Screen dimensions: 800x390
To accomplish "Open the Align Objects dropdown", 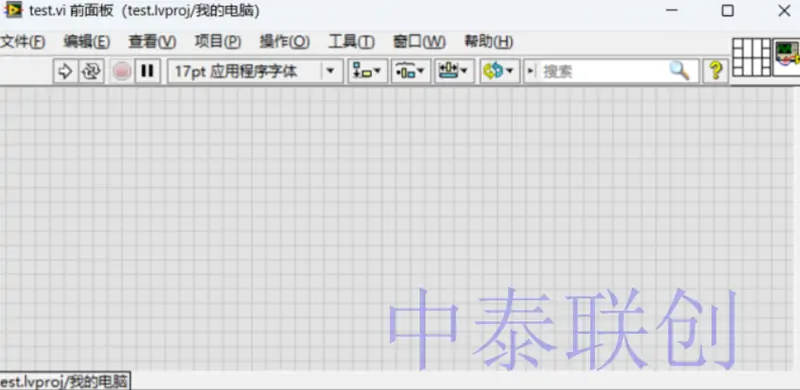I will (368, 71).
